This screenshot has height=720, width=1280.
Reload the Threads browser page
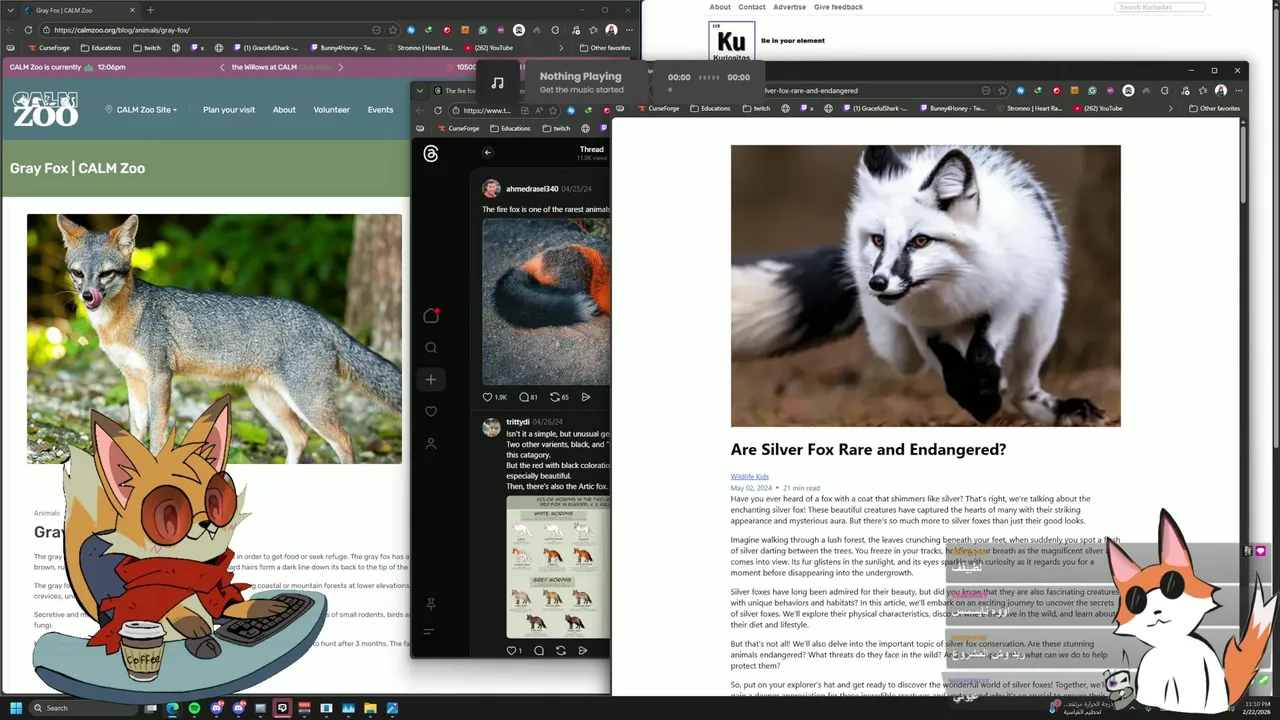(438, 110)
